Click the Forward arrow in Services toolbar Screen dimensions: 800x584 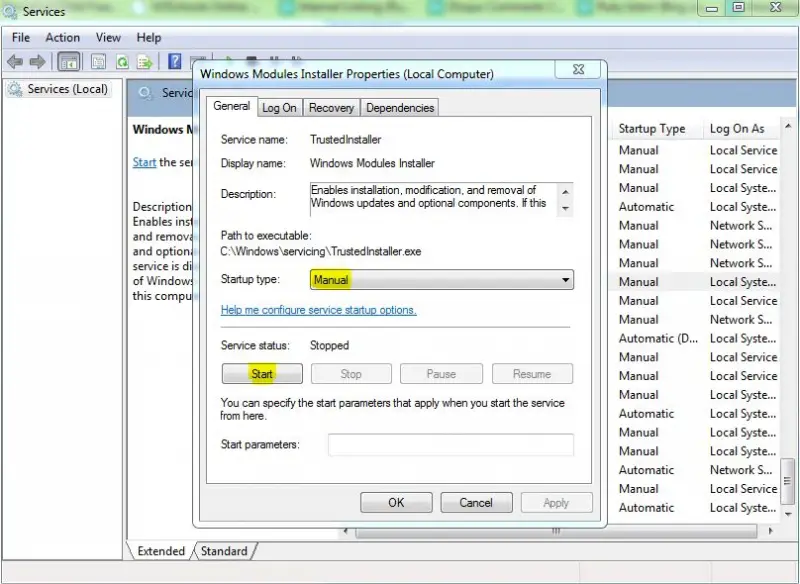pyautogui.click(x=37, y=62)
